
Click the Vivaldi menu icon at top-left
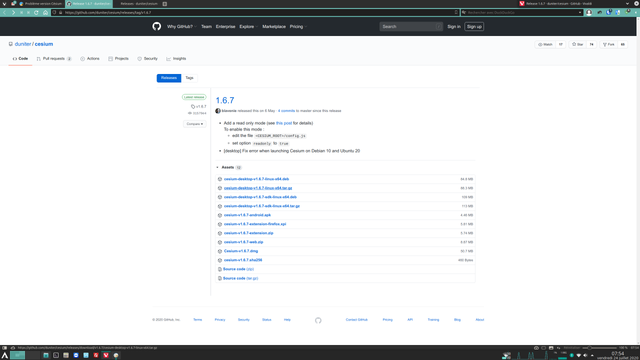(4, 4)
